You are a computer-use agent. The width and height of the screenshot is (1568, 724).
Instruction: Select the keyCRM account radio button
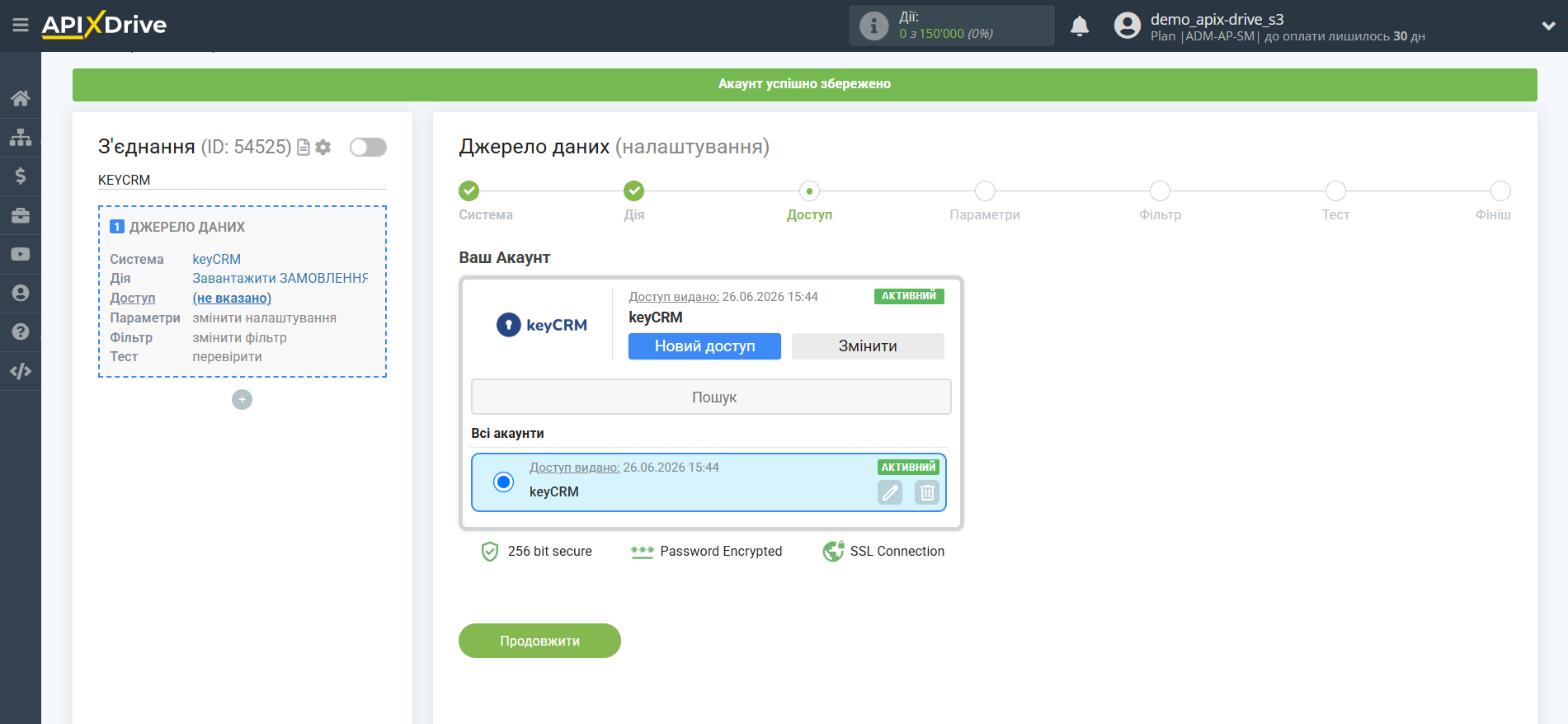(x=503, y=482)
